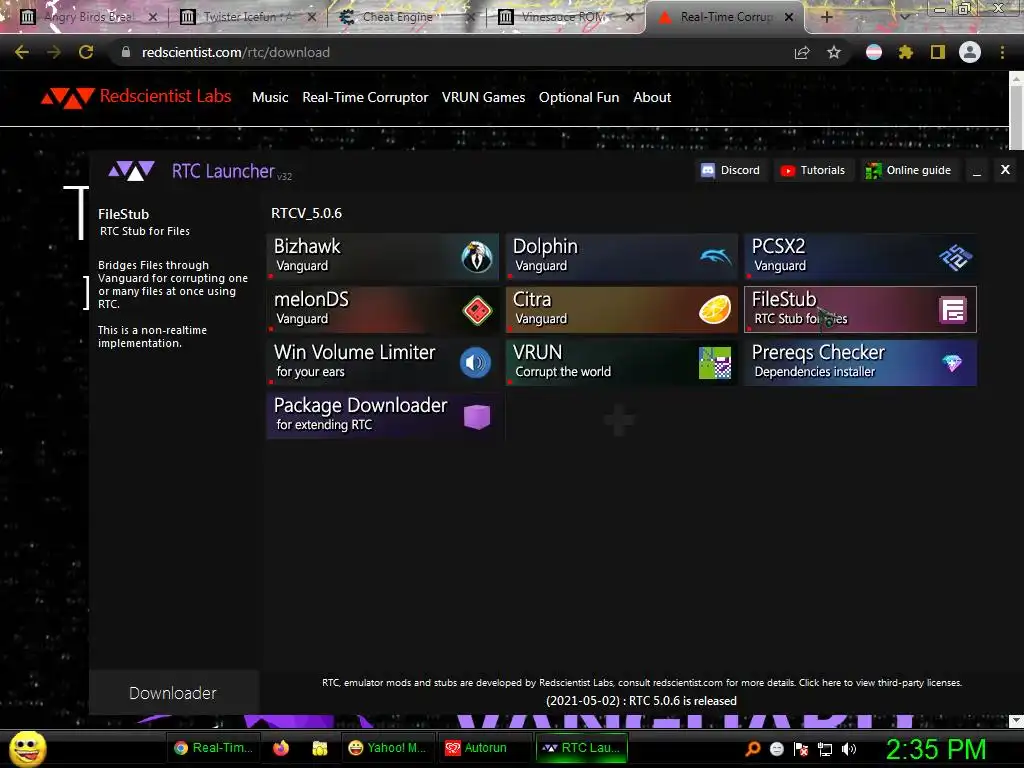
Task: Click the VRUN pixel art icon
Action: 715,362
